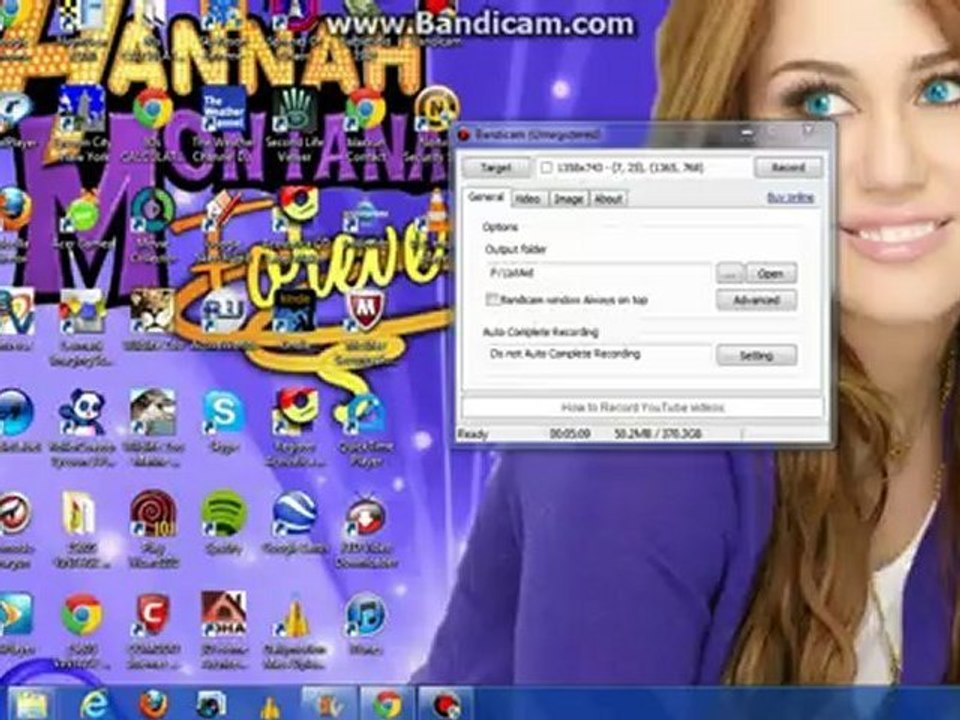This screenshot has width=960, height=720.
Task: Open the FLV video downloader desktop icon
Action: click(x=365, y=517)
